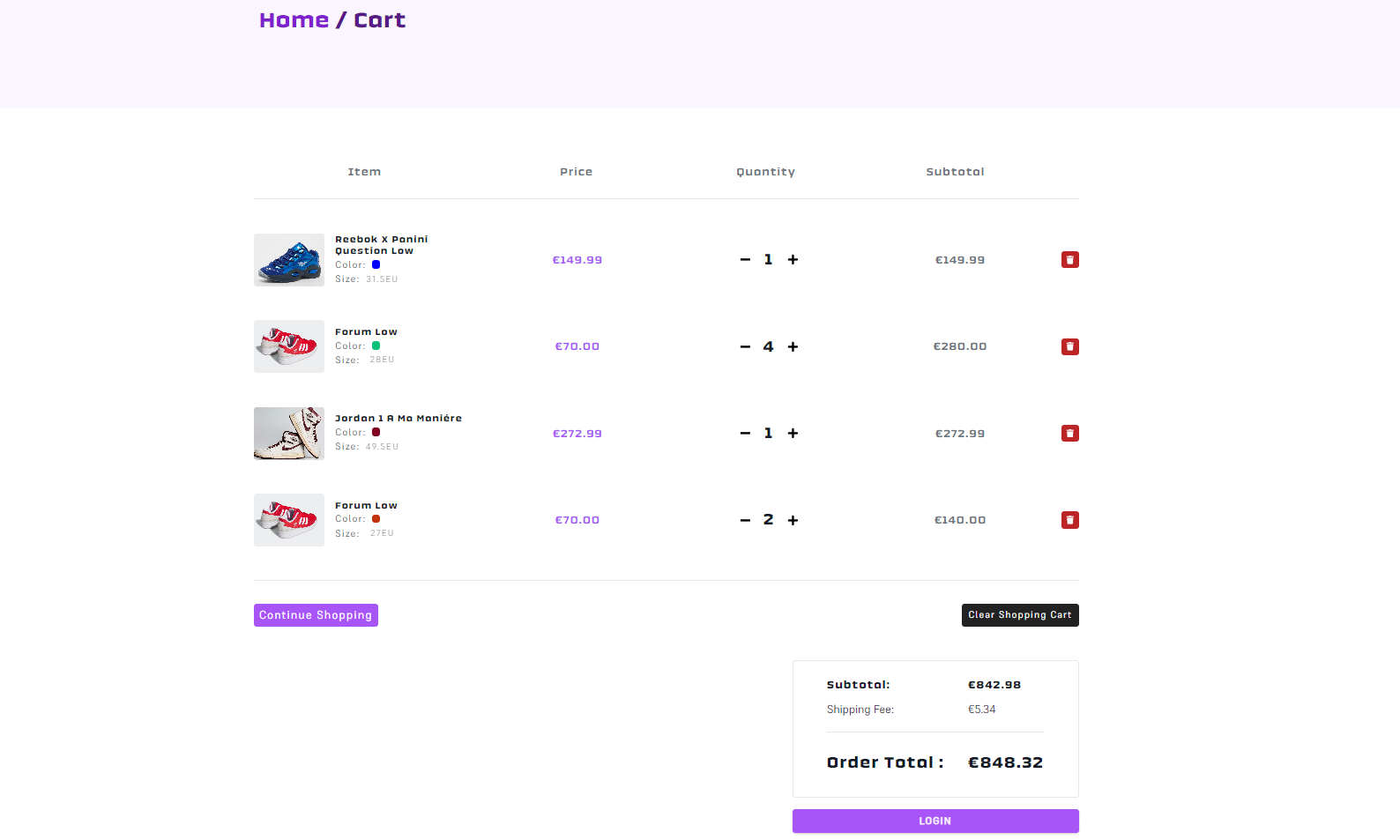Remove Forum Low size 27EU item
The height and width of the screenshot is (840, 1400).
(x=1069, y=520)
